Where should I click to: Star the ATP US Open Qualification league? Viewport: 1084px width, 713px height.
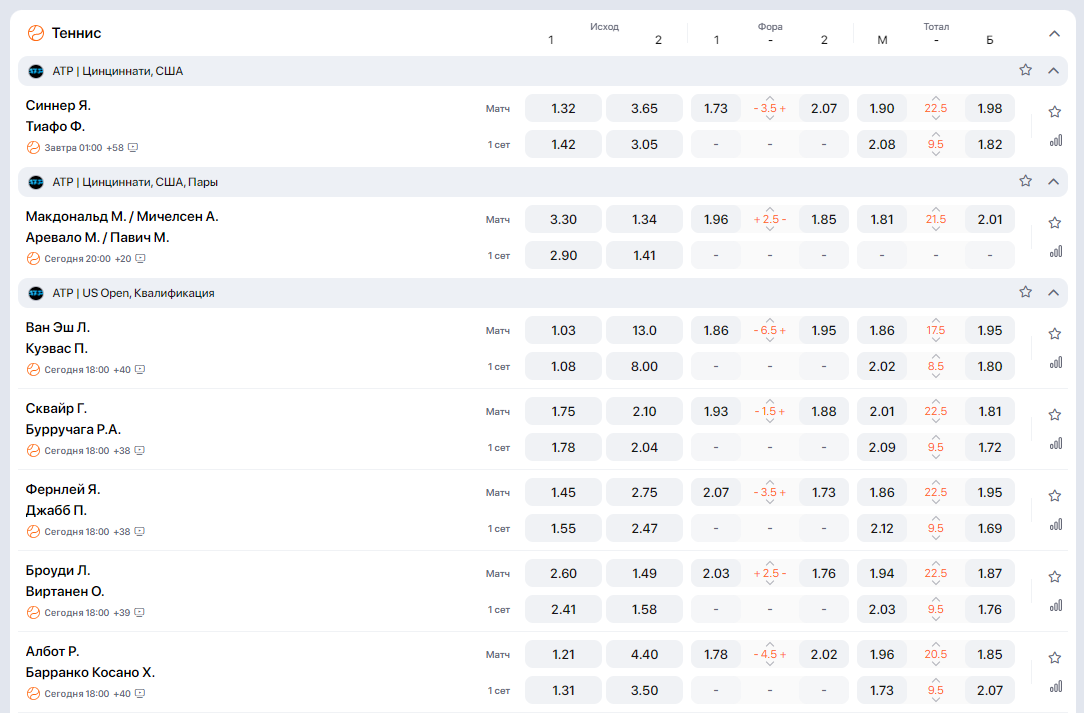click(x=1025, y=292)
